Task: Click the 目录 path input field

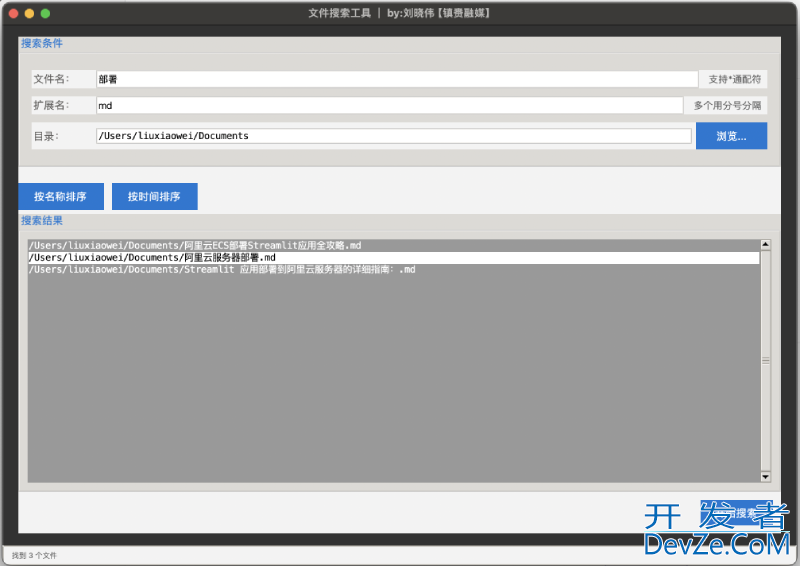Action: 393,136
